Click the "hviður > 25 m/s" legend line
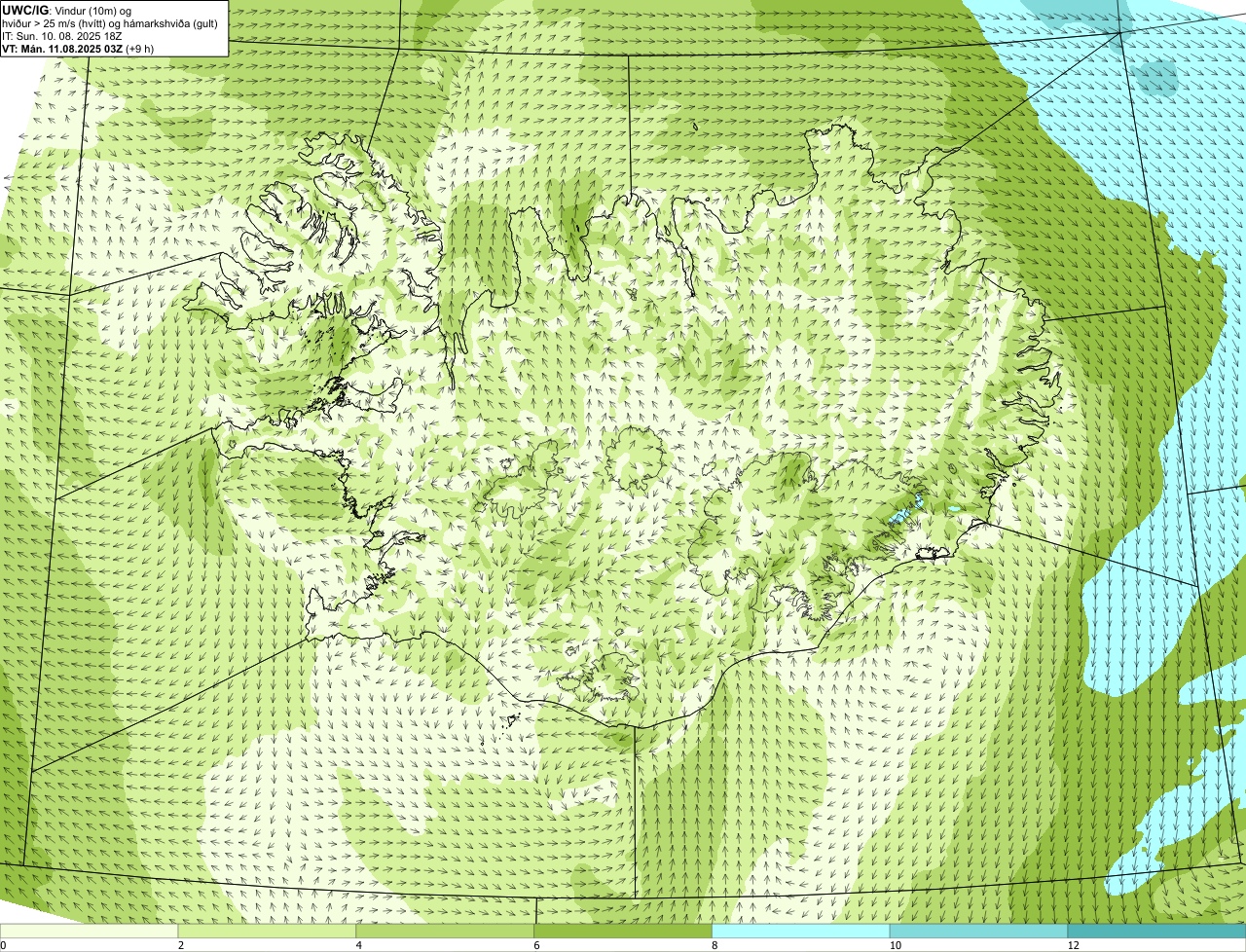 click(110, 23)
